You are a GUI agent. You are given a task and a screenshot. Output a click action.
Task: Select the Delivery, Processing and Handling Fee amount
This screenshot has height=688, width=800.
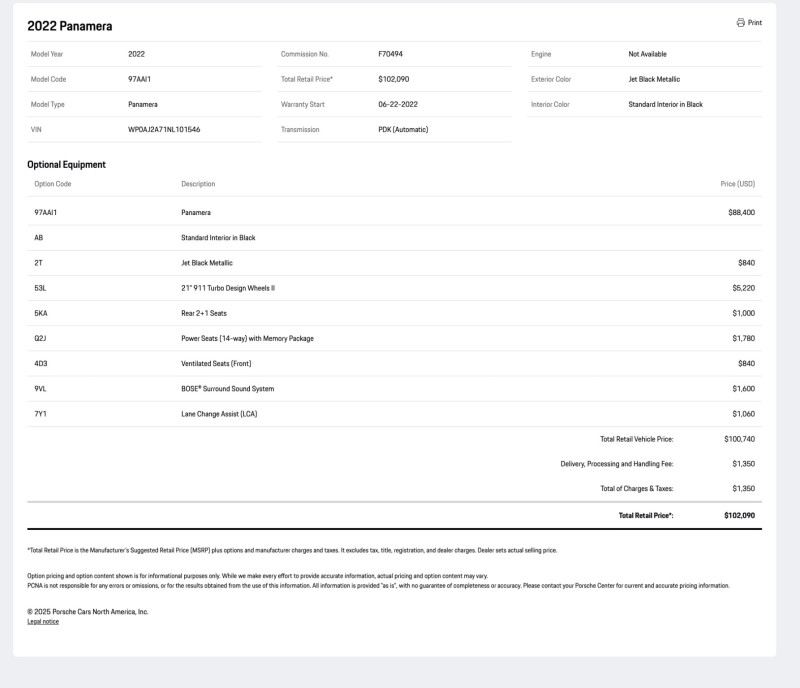pos(743,464)
